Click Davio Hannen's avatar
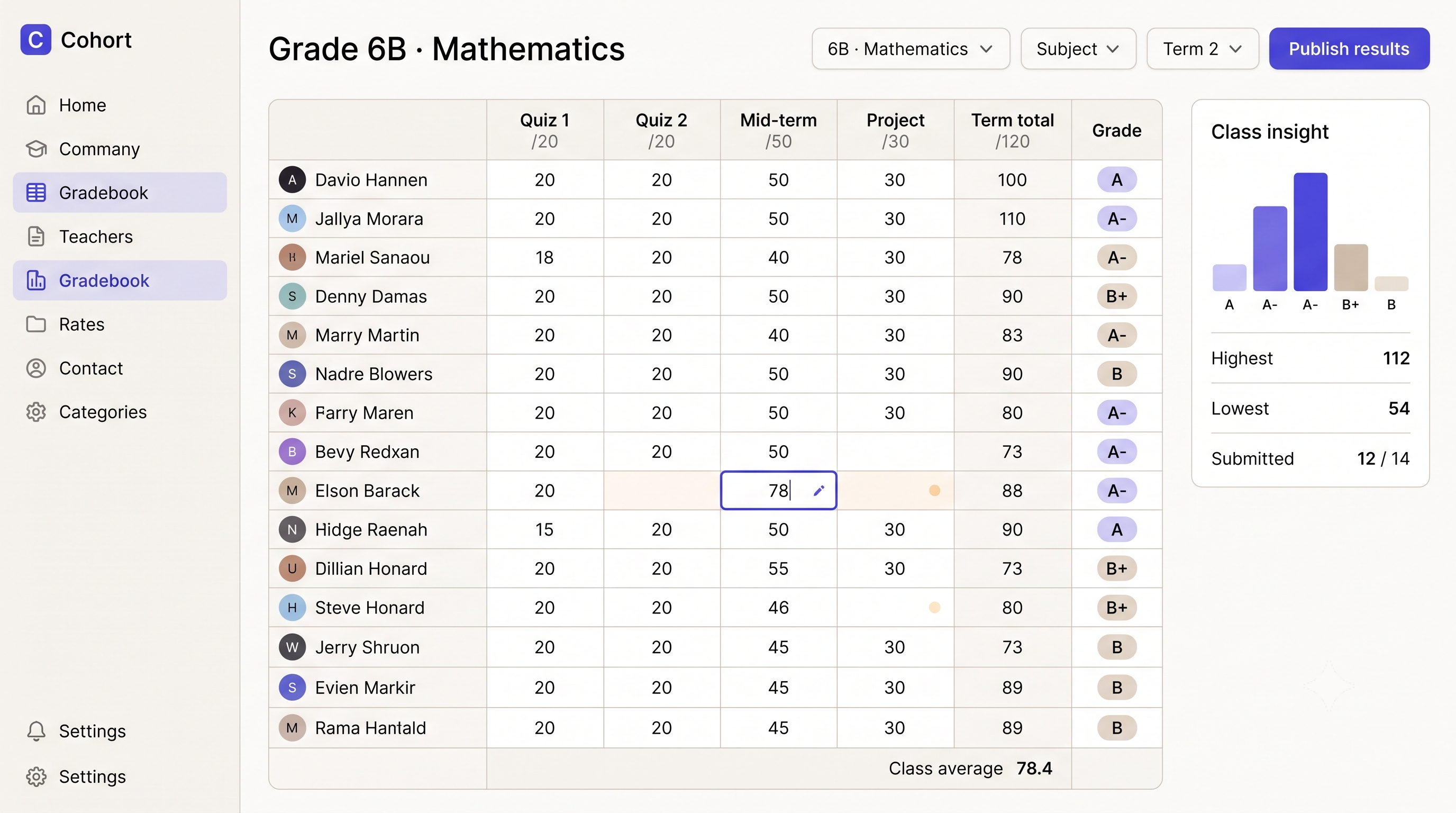Viewport: 1456px width, 813px height. 292,180
